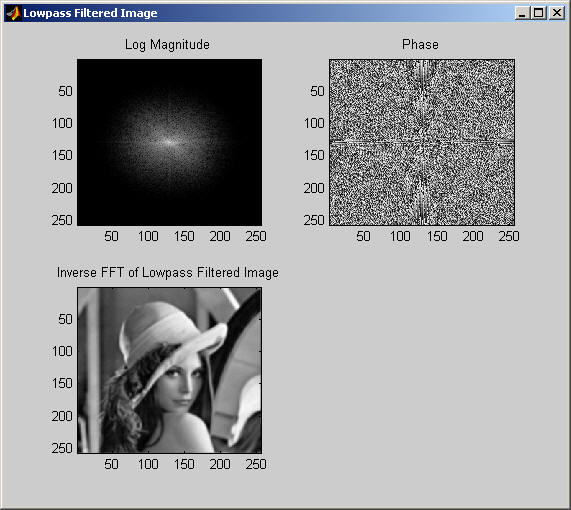Click y-axis label 200 of Phase plot
The height and width of the screenshot is (510, 571).
[314, 188]
